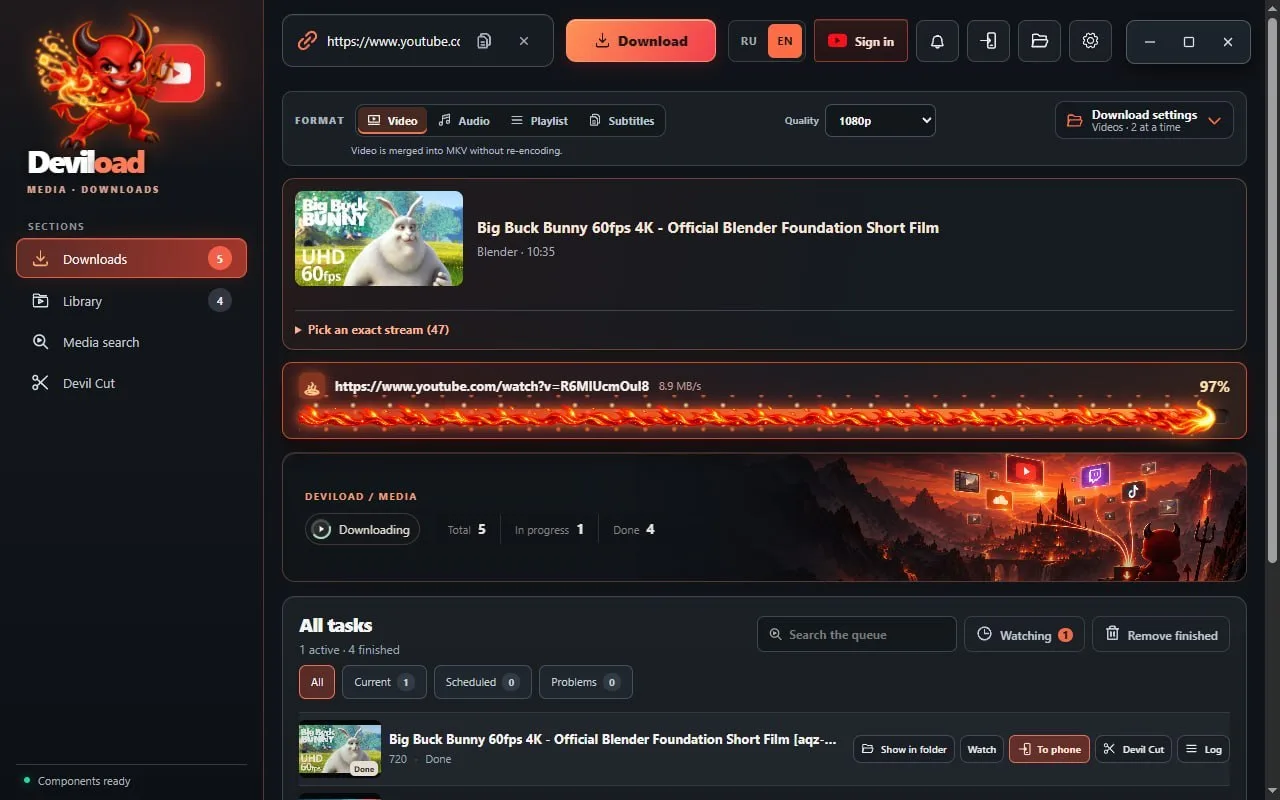Filter tasks by Problems

point(586,682)
